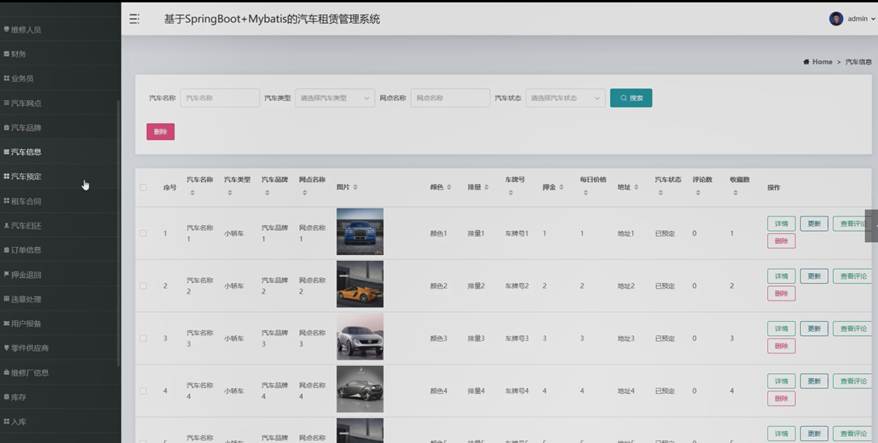Focus the 汽车名称 search field
Screen dimensions: 878x443
point(220,98)
